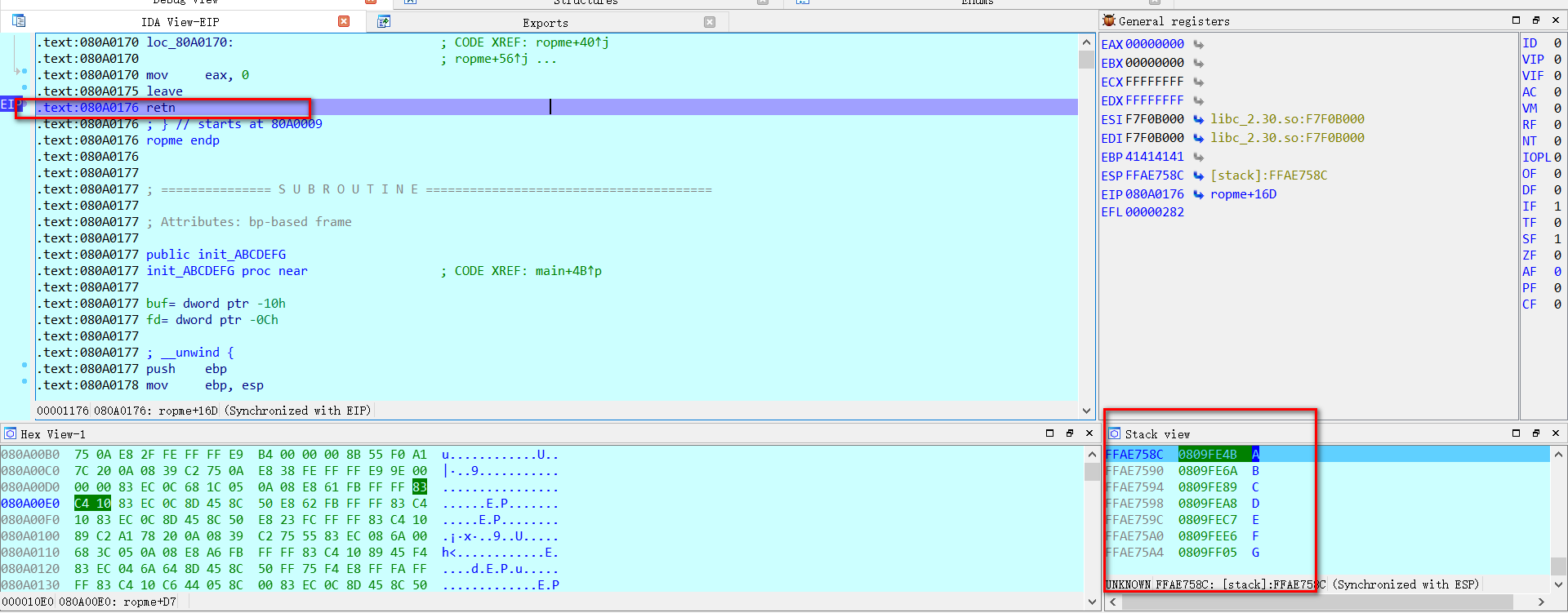The height and width of the screenshot is (613, 1568).
Task: Click the Stack view panel icon
Action: pyautogui.click(x=1115, y=433)
